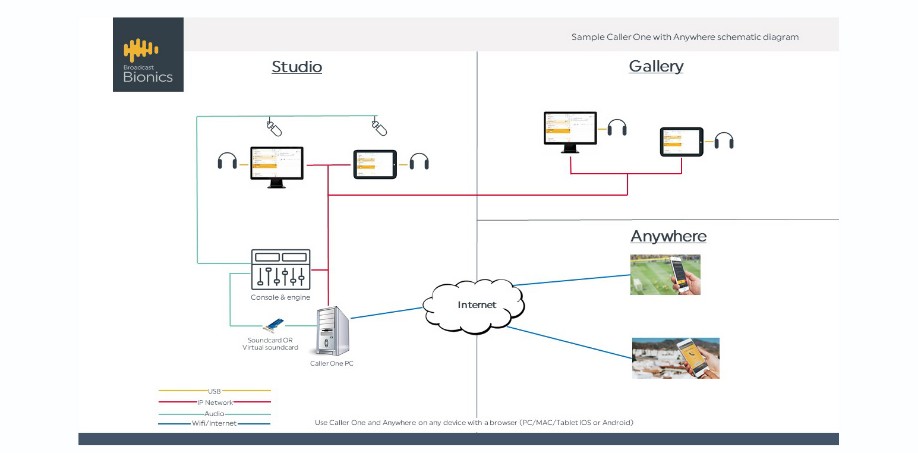
Task: Select the Studio desktop monitor icon
Action: click(x=277, y=167)
